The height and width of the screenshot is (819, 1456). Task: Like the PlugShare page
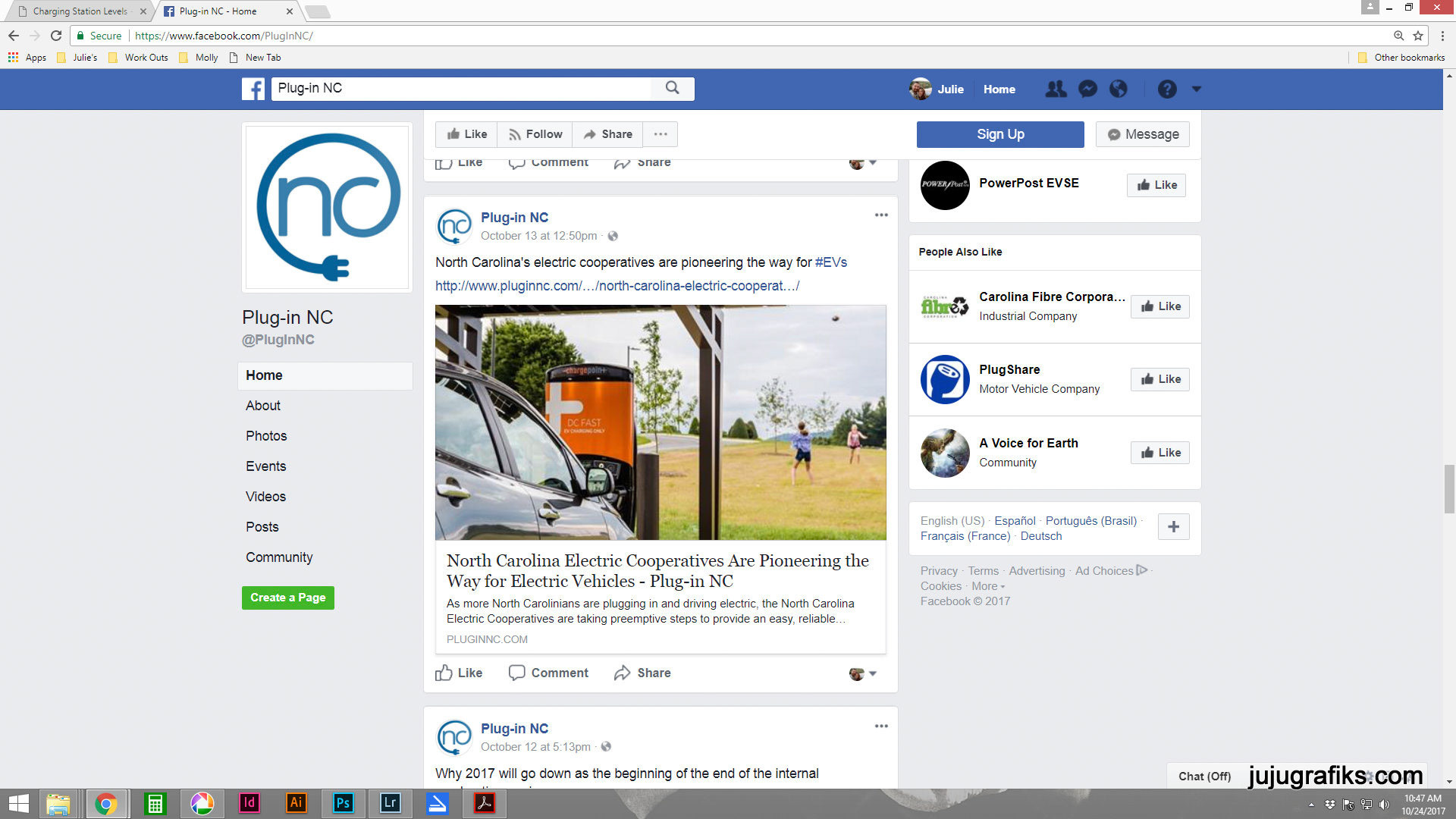(x=1159, y=379)
